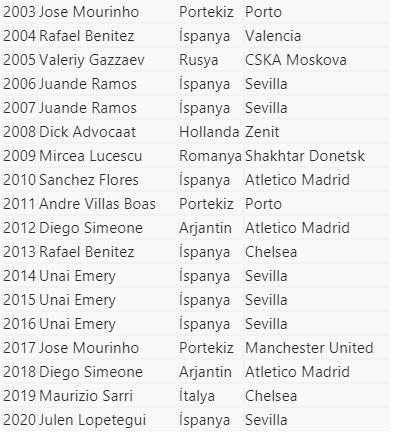
Task: Click the Valeriy Gazzaev name cell
Action: point(92,60)
